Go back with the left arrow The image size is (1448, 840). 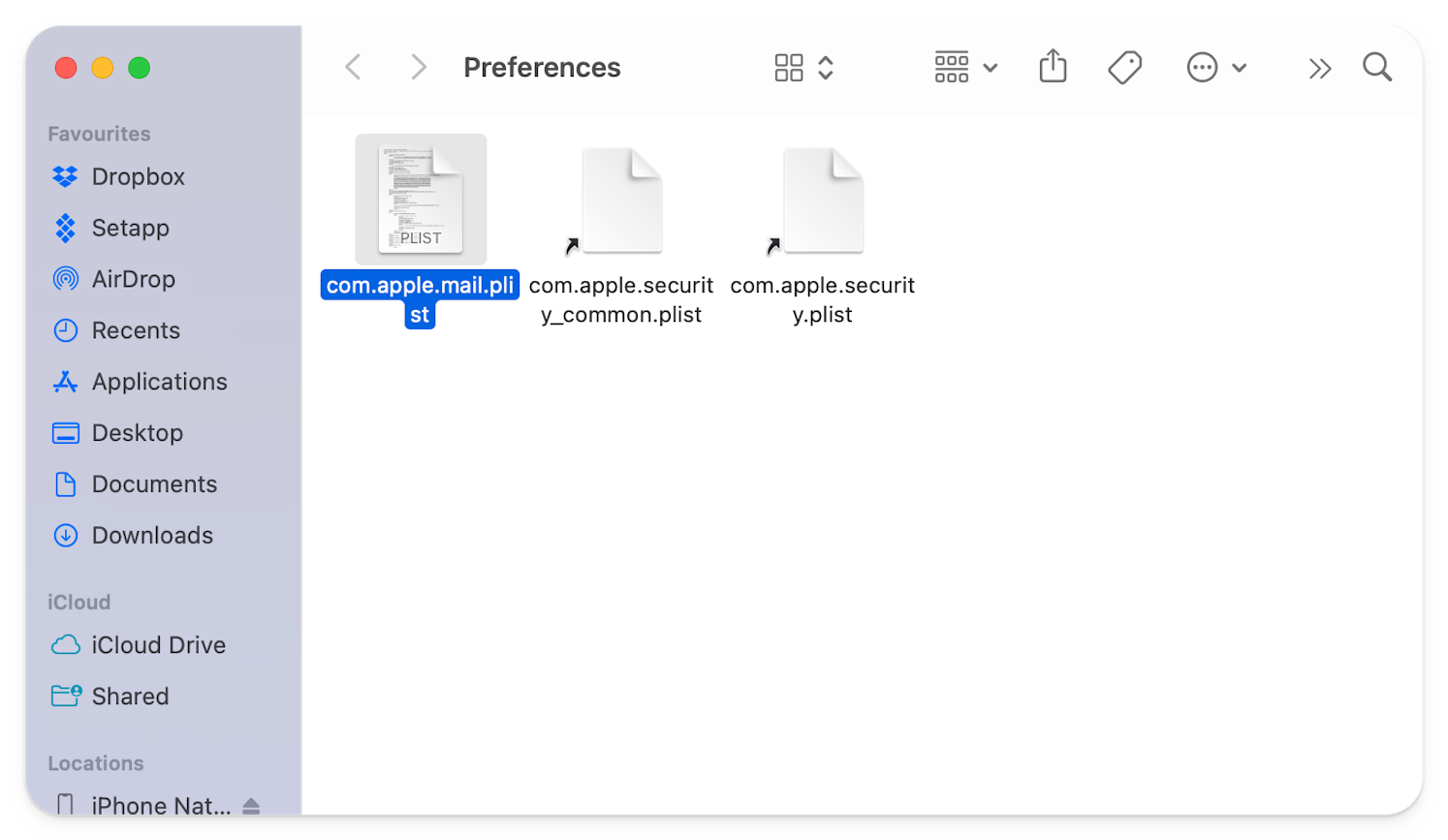(x=354, y=68)
